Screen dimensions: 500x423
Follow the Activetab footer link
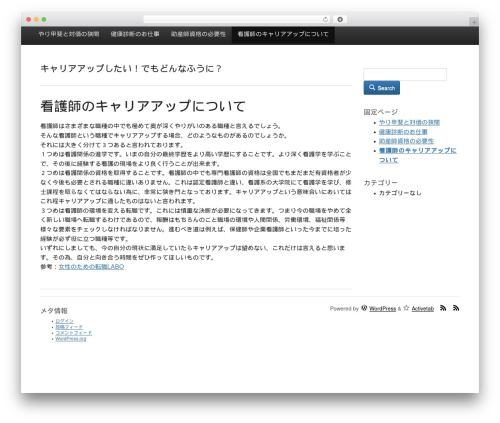[x=423, y=309]
